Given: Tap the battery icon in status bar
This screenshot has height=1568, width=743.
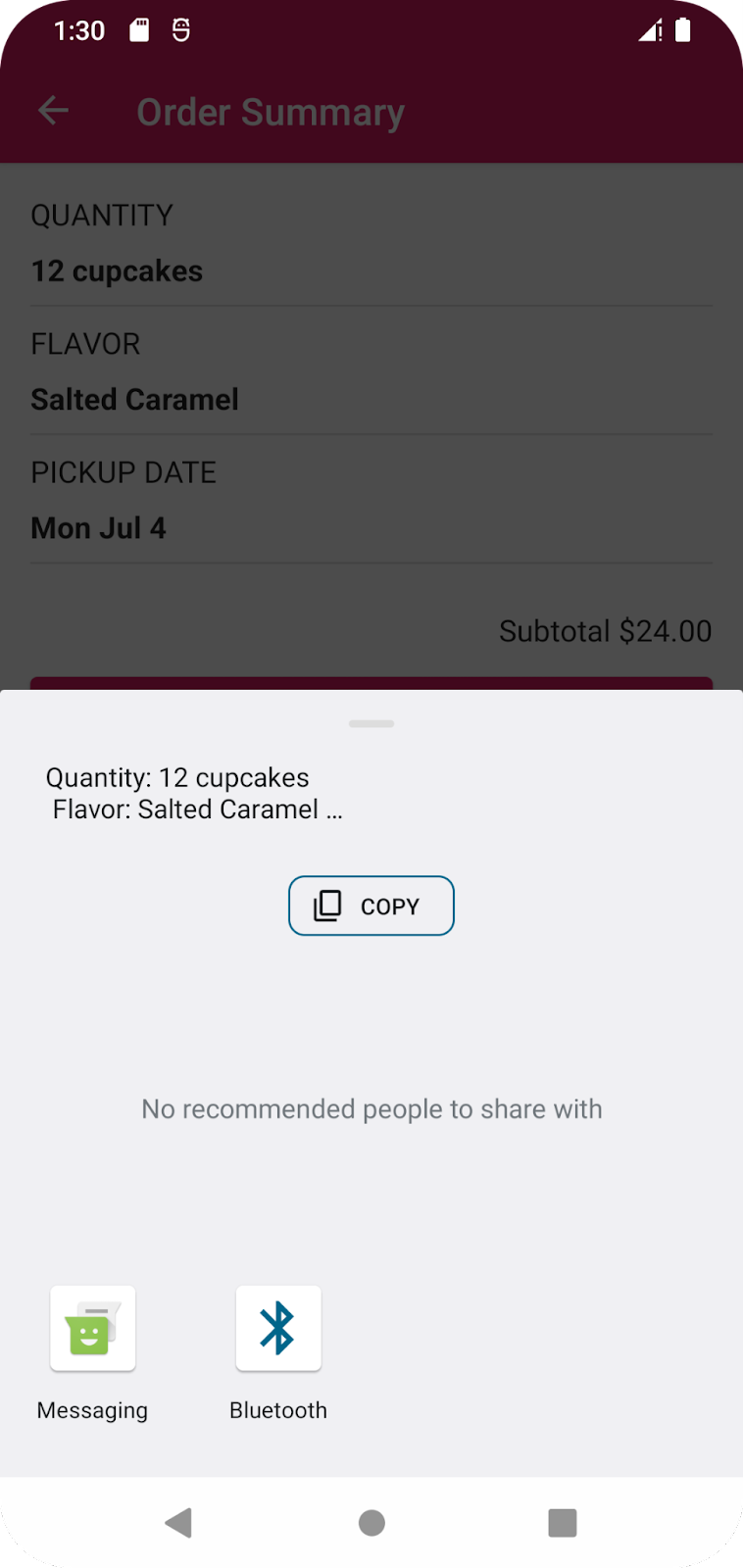Looking at the screenshot, I should tap(683, 30).
